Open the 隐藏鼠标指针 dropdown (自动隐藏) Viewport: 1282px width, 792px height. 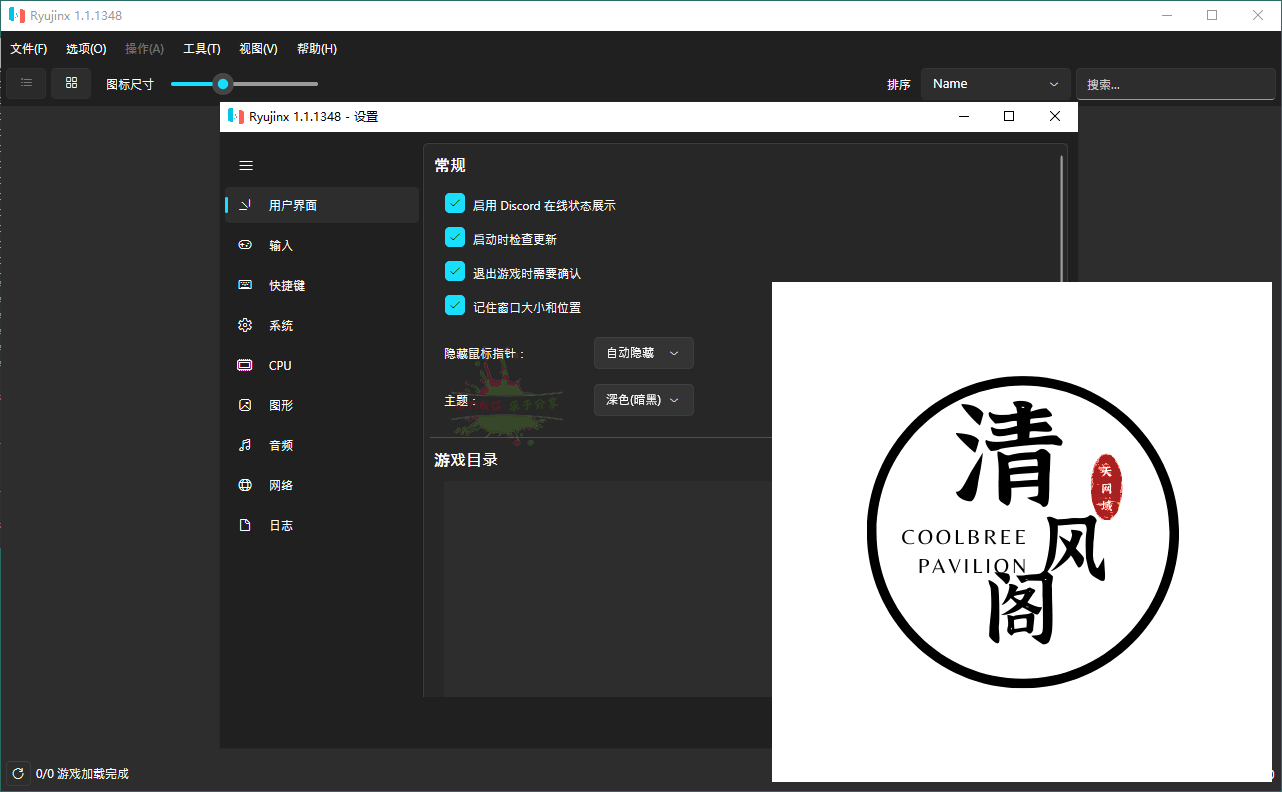coord(643,353)
